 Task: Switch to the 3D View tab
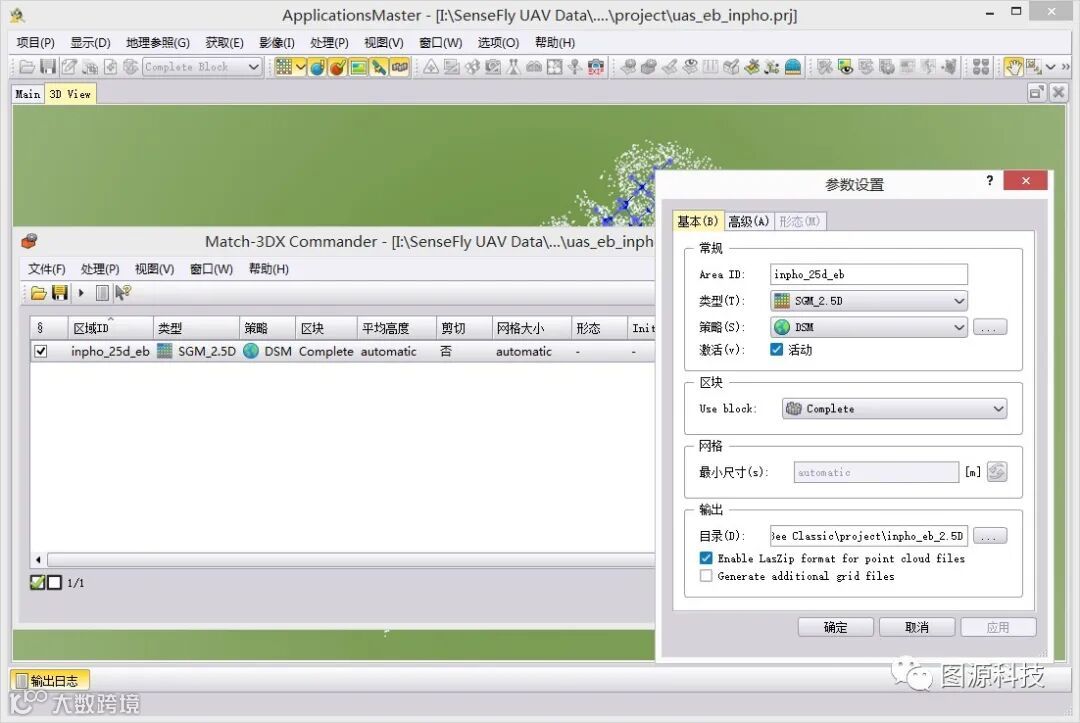(x=70, y=94)
